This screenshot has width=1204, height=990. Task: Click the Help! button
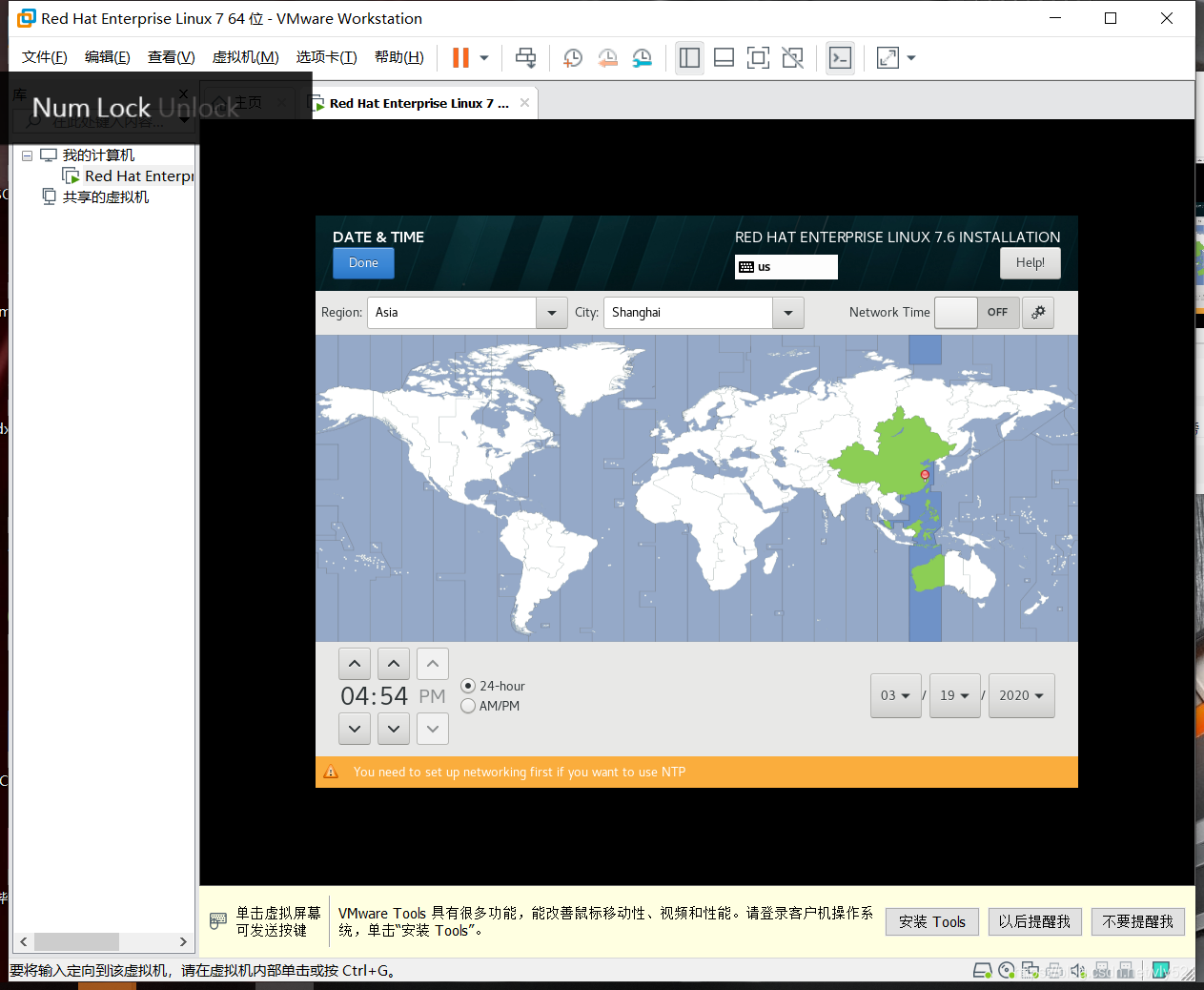1030,263
